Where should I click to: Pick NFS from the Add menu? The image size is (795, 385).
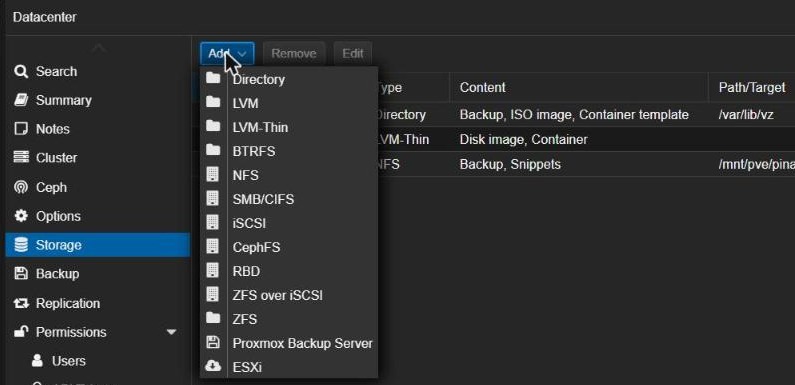[289, 175]
